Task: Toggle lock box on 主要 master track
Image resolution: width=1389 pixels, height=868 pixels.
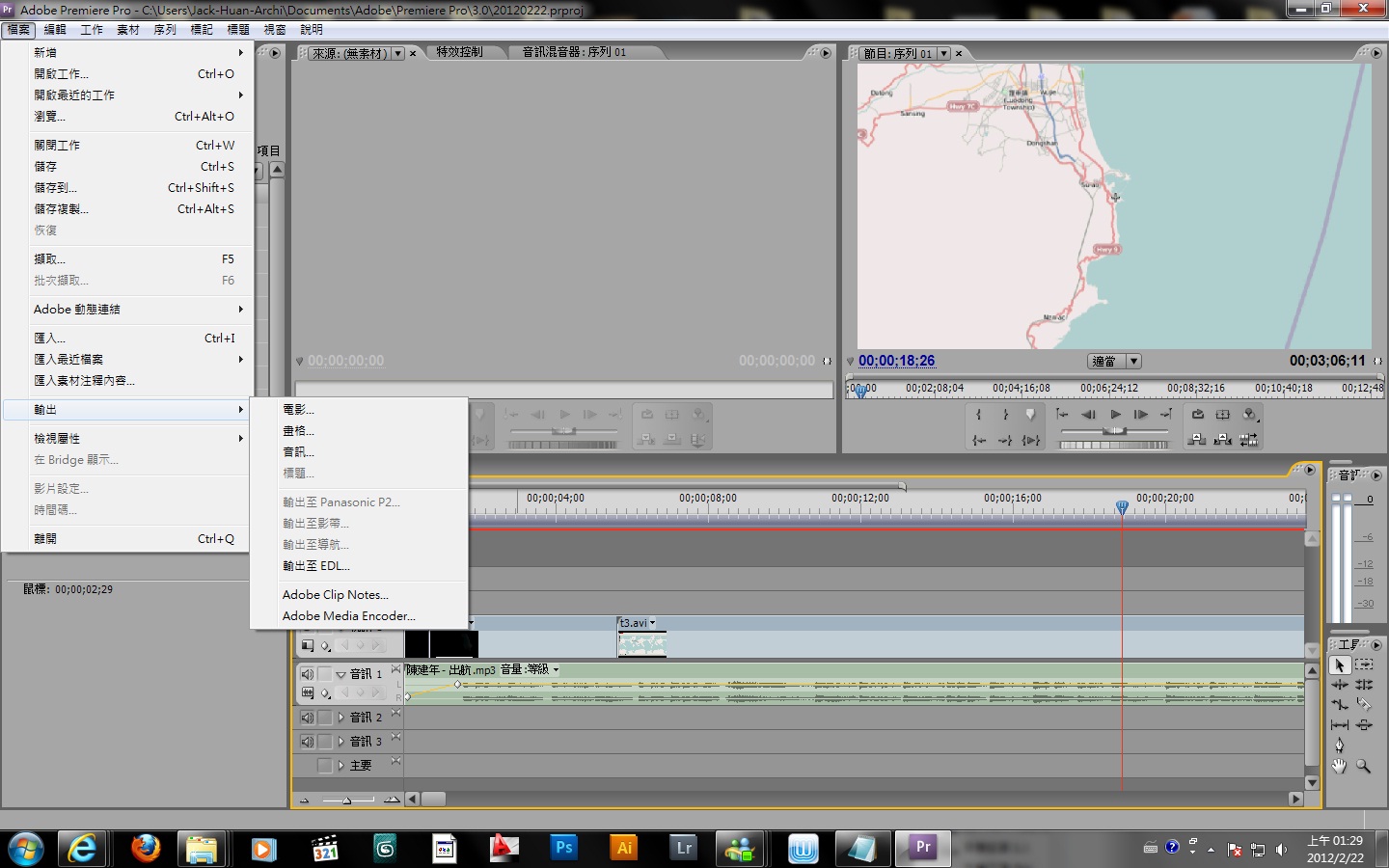Action: click(x=325, y=766)
